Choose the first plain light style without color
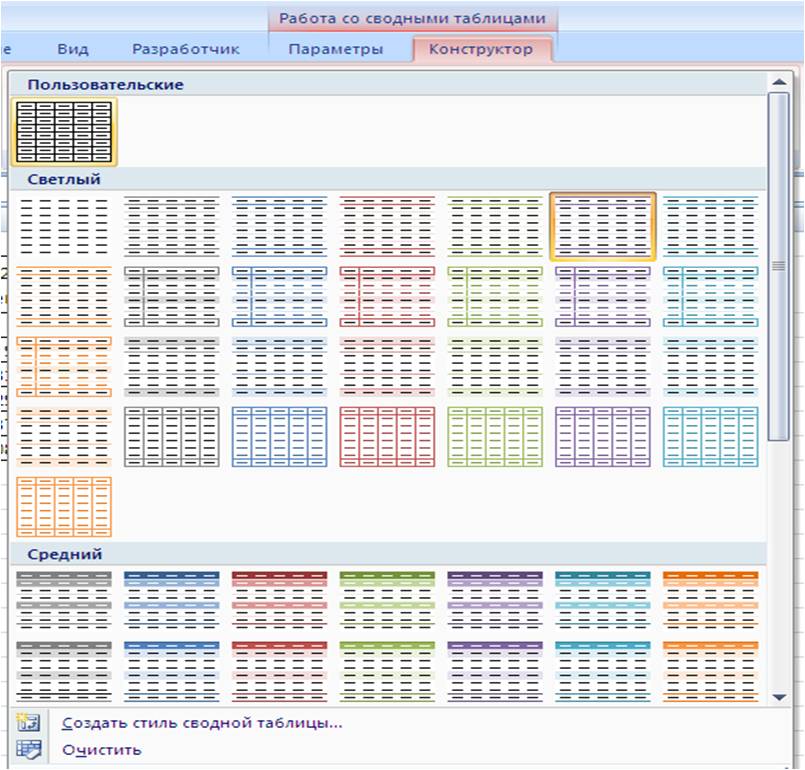This screenshot has height=770, width=805. click(x=64, y=226)
